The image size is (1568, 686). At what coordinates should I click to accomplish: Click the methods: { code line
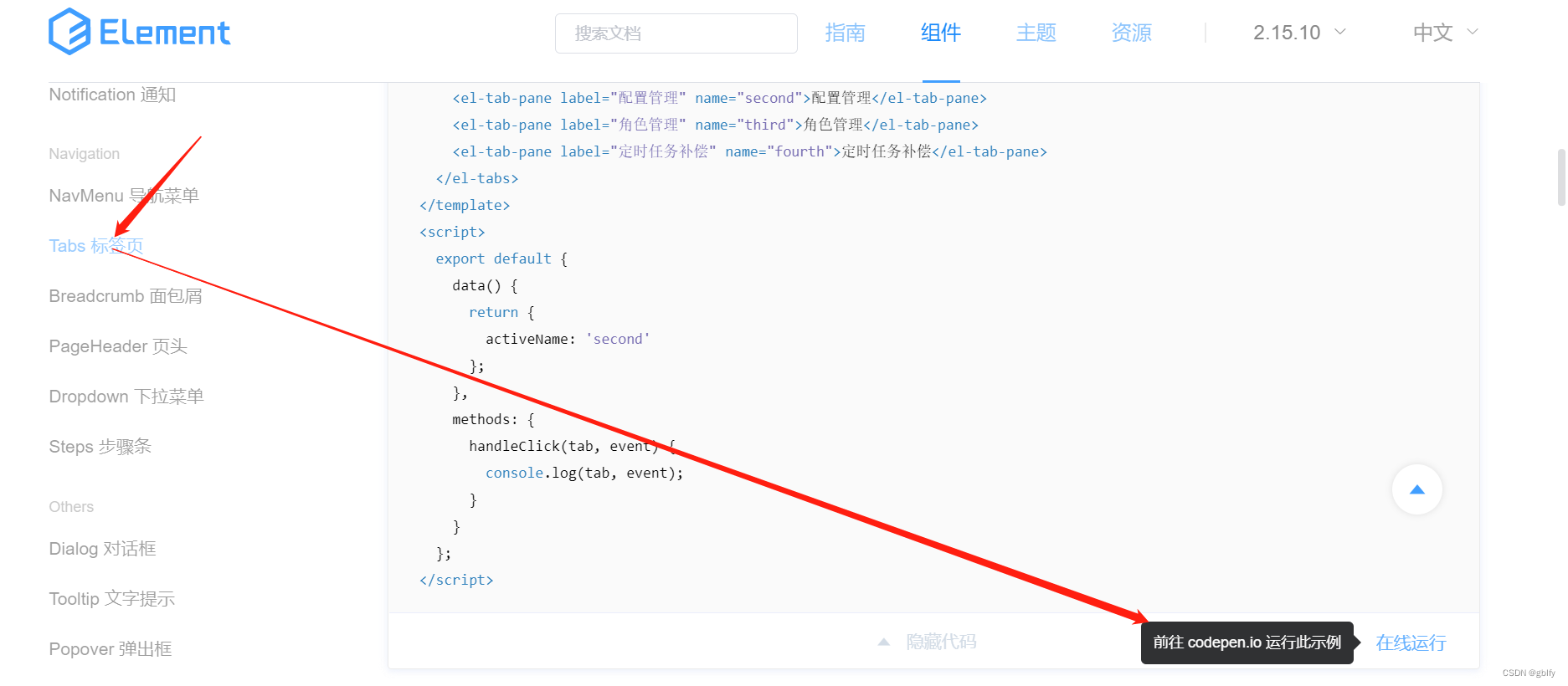pyautogui.click(x=493, y=419)
